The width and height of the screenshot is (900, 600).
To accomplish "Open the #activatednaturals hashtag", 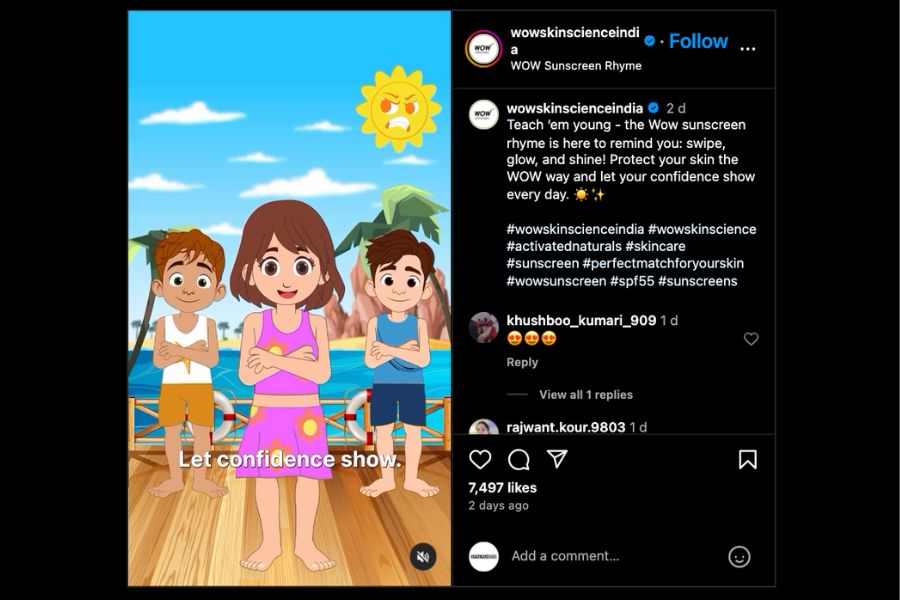I will pyautogui.click(x=564, y=246).
